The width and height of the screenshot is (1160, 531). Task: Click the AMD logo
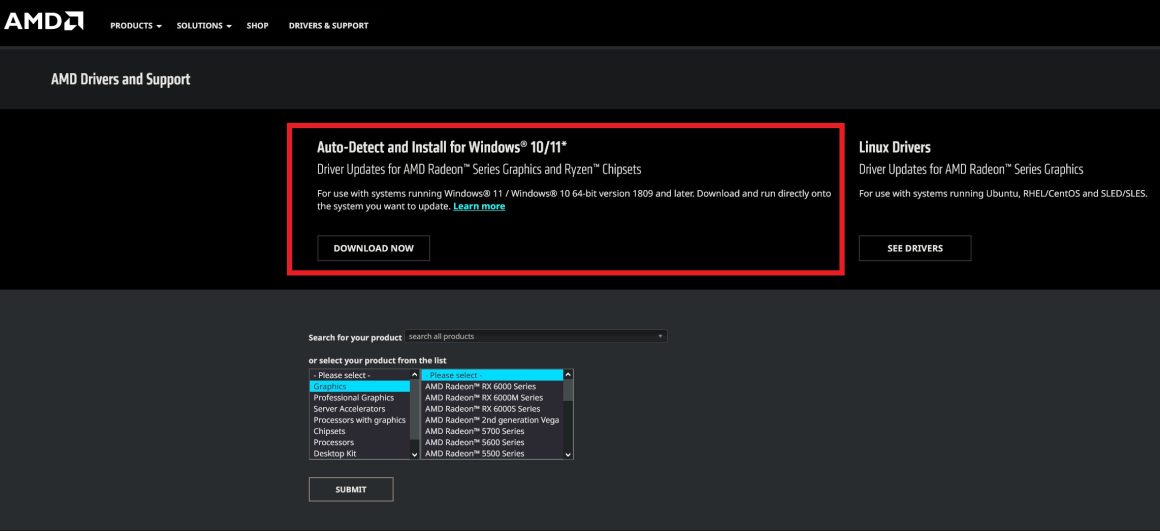pyautogui.click(x=44, y=21)
